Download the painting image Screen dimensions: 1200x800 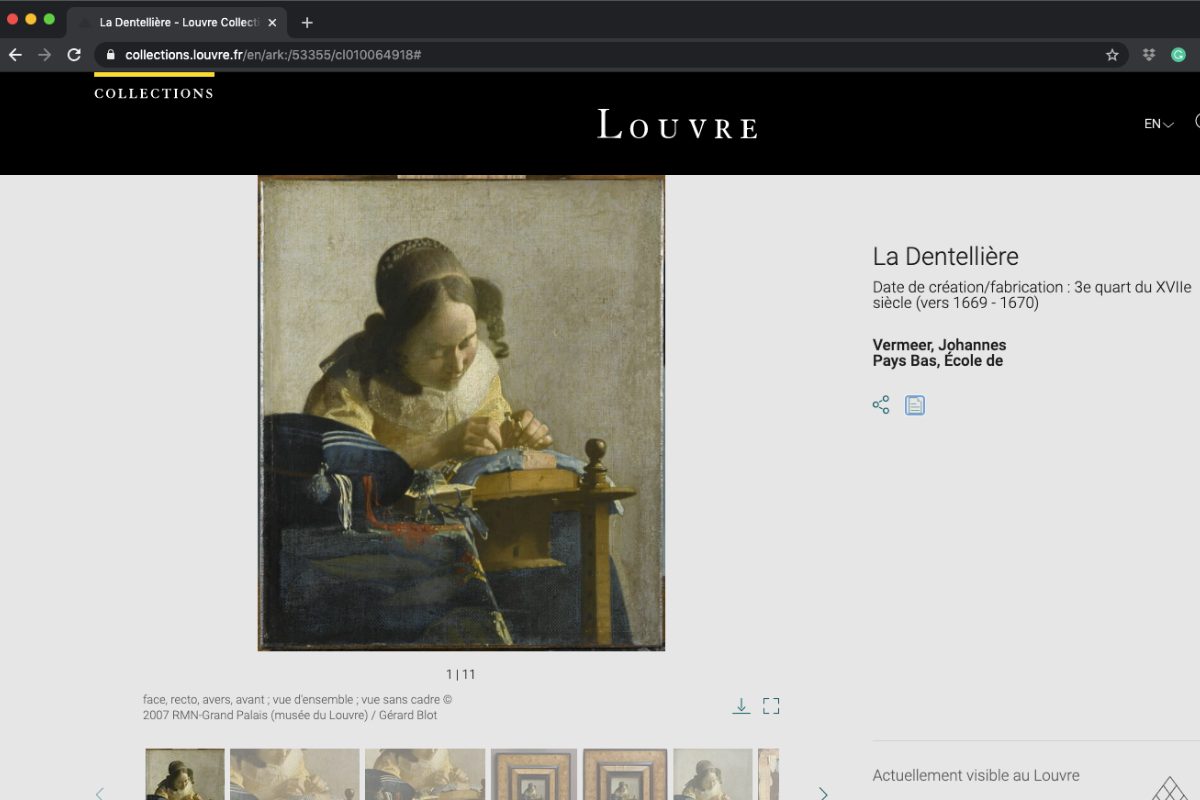coord(741,706)
